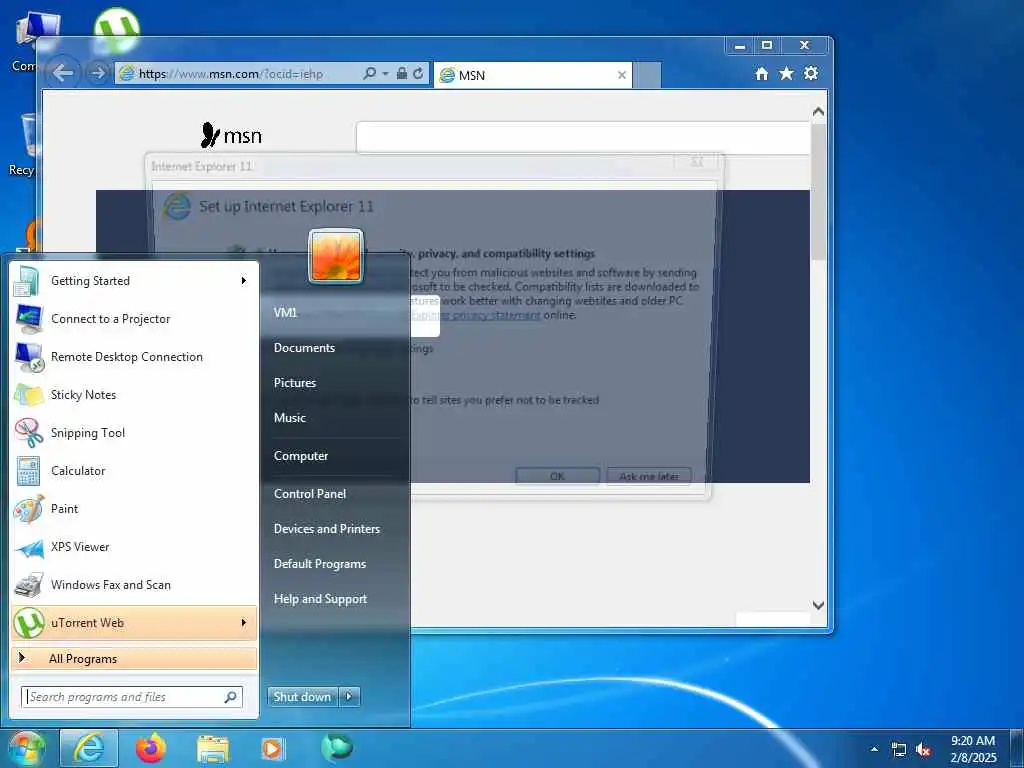Screen dimensions: 1024x768
Task: Click the muted volume tray icon
Action: (923, 750)
